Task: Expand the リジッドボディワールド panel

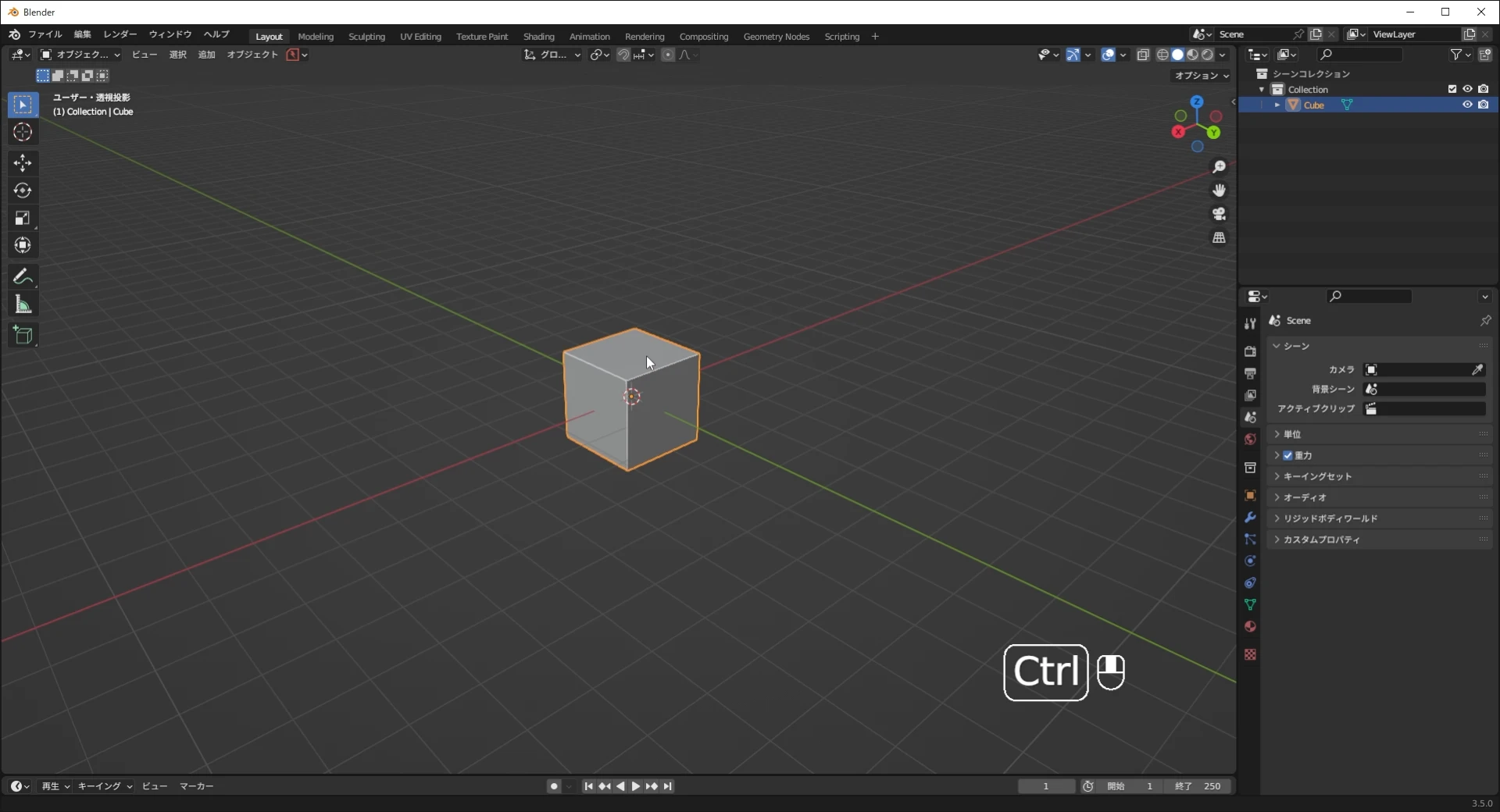Action: click(x=1379, y=518)
